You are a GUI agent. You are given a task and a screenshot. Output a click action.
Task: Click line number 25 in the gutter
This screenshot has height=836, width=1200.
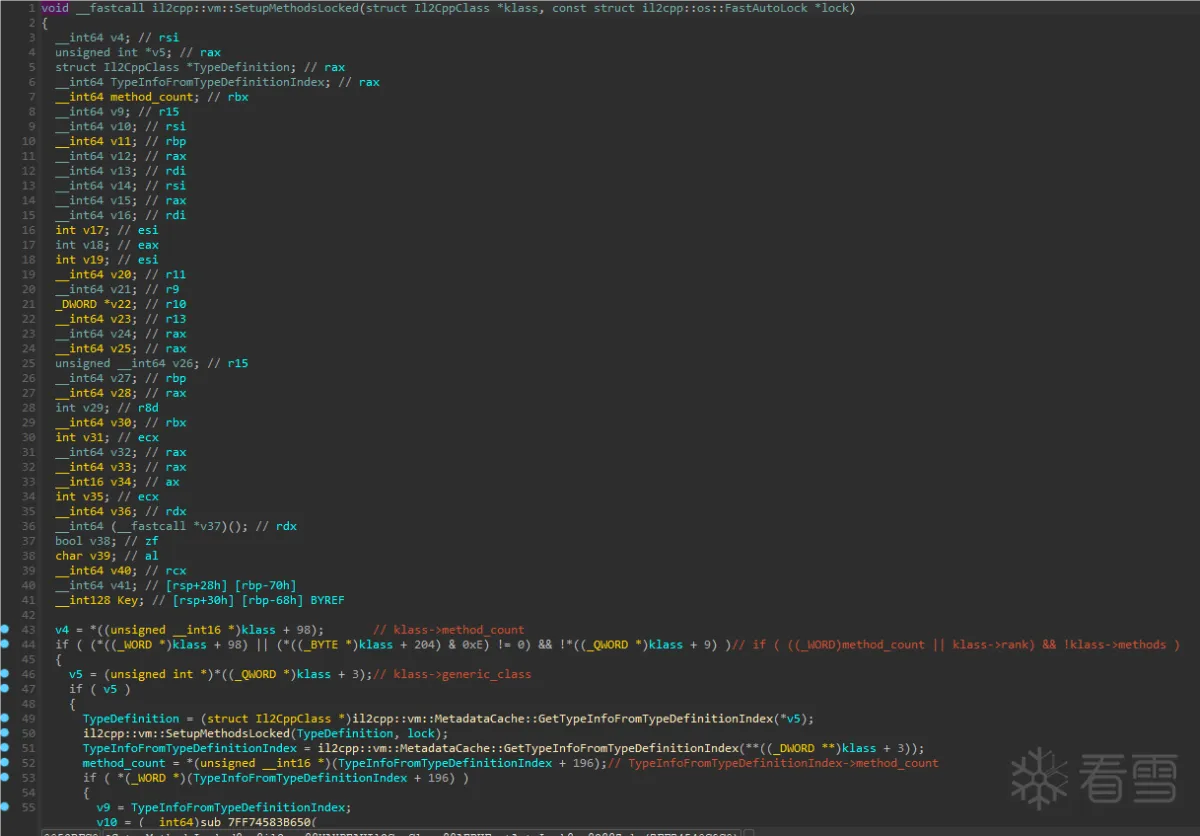(x=30, y=363)
